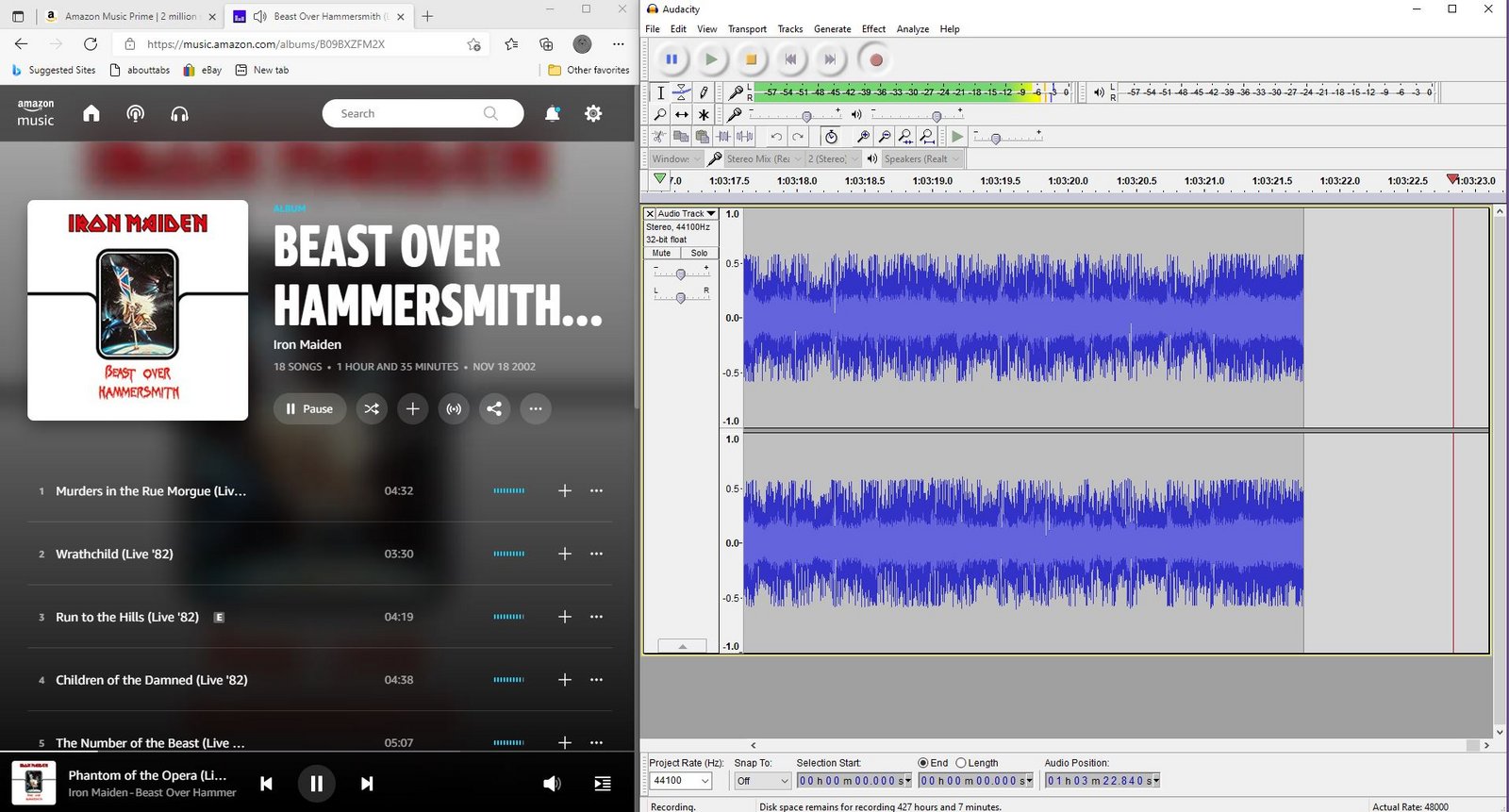Shuffle the Beast Over Hammersmith album

tap(372, 409)
